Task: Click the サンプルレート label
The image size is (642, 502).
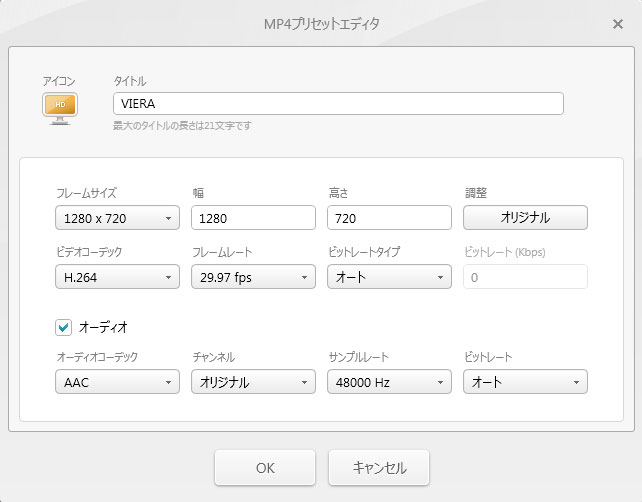Action: pyautogui.click(x=358, y=357)
